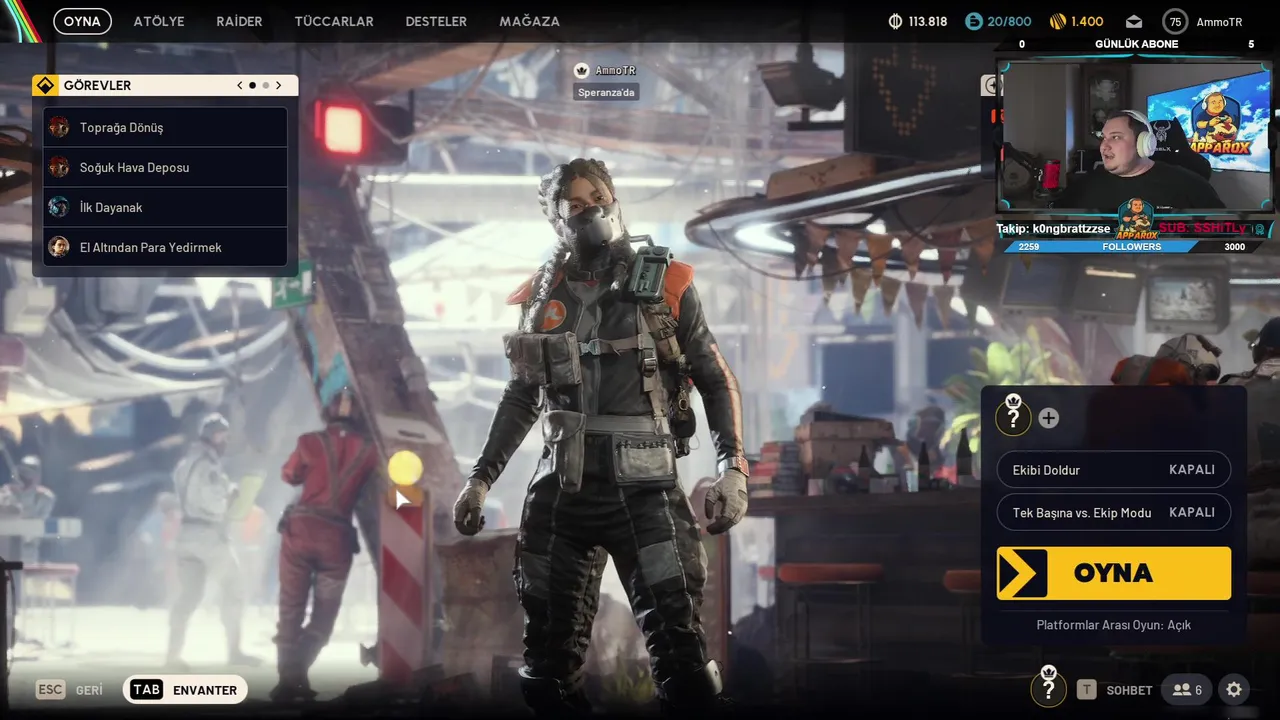Image resolution: width=1280 pixels, height=720 pixels.
Task: Click the crown icon above the character
Action: pos(581,70)
